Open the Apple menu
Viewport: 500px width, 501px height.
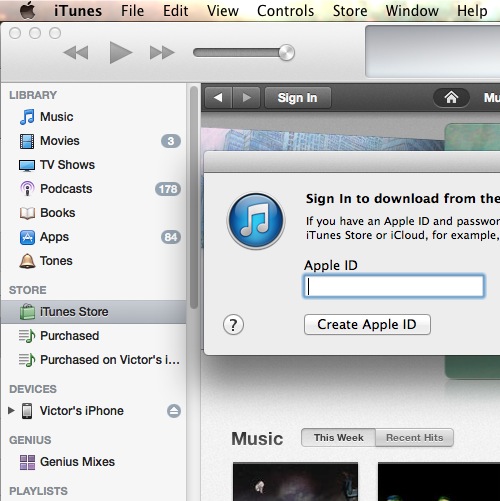coord(28,10)
